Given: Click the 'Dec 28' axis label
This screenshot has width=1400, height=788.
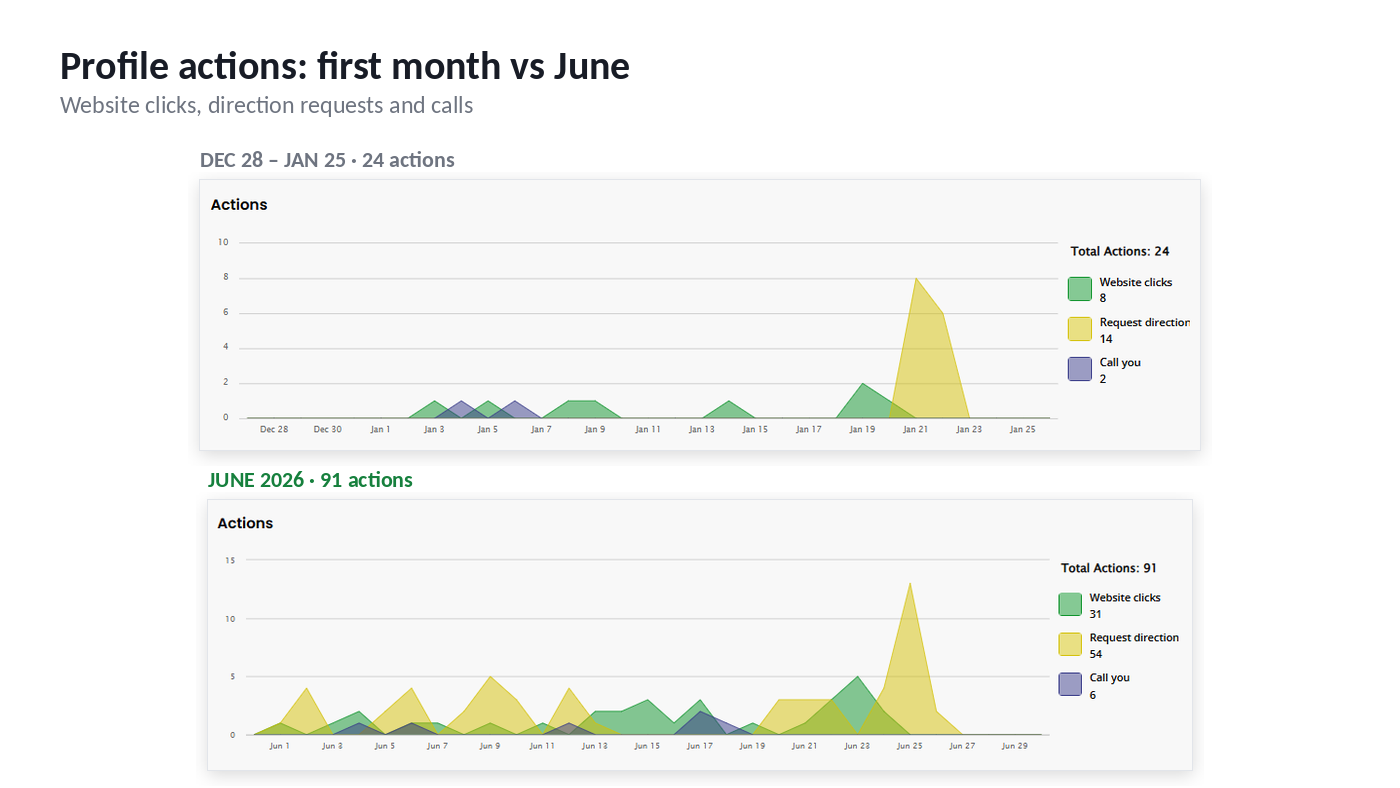Looking at the screenshot, I should click(274, 429).
